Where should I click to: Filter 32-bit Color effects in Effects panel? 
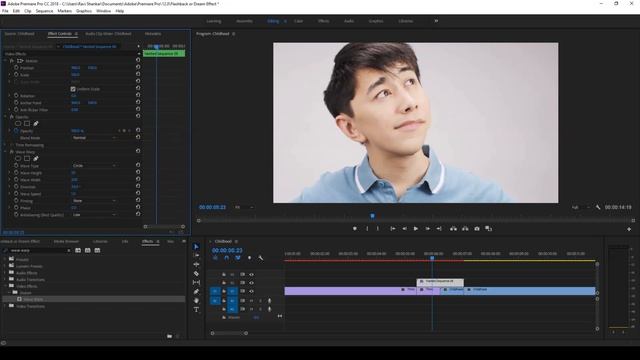click(88, 250)
